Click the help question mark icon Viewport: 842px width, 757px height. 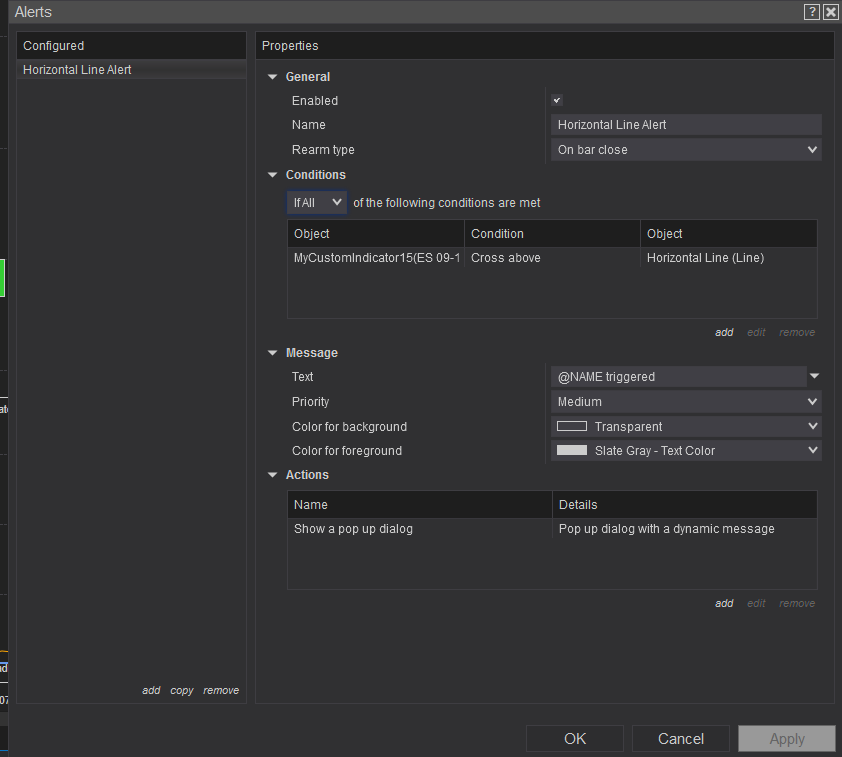(812, 12)
